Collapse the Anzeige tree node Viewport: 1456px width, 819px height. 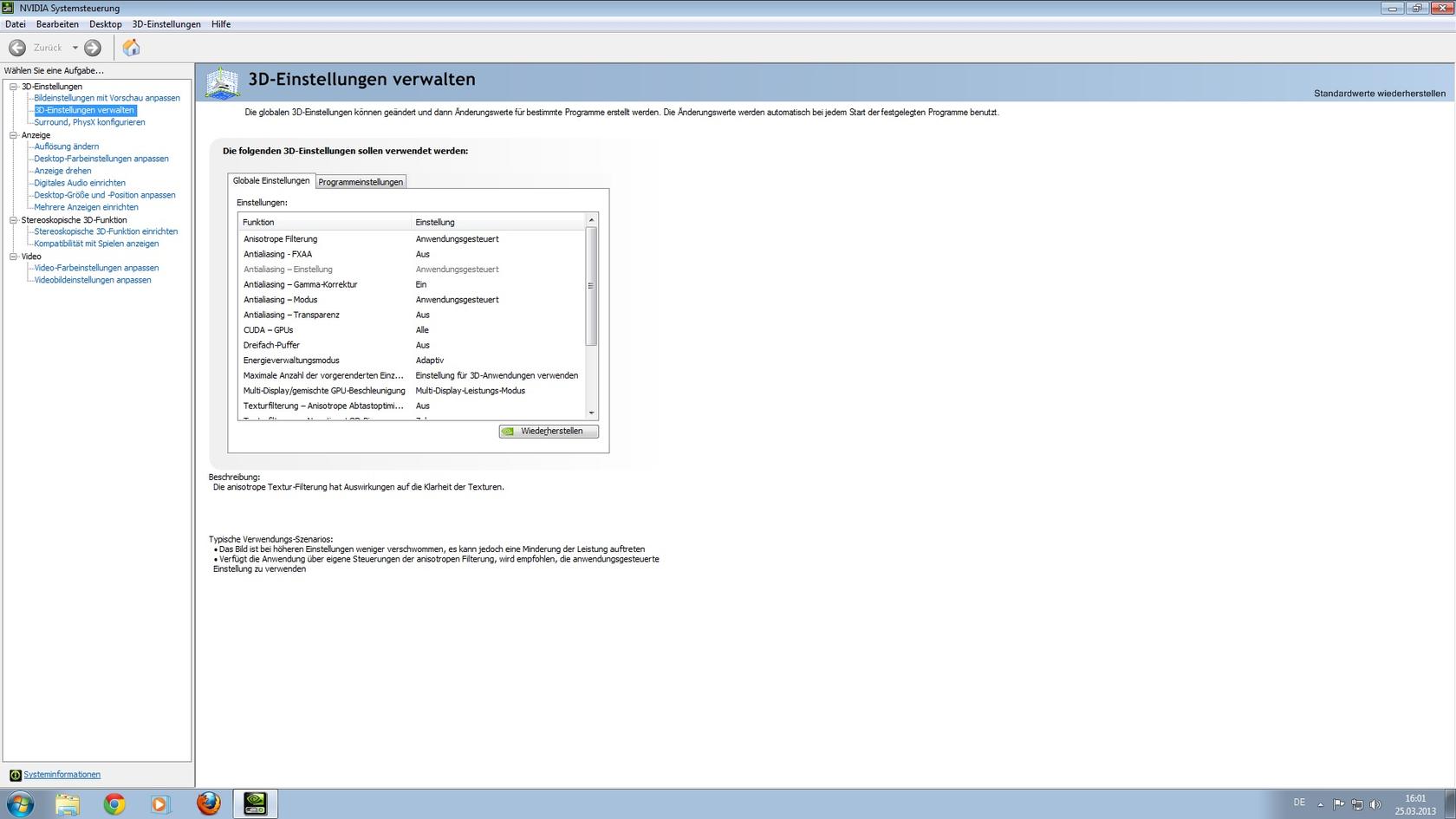point(14,135)
